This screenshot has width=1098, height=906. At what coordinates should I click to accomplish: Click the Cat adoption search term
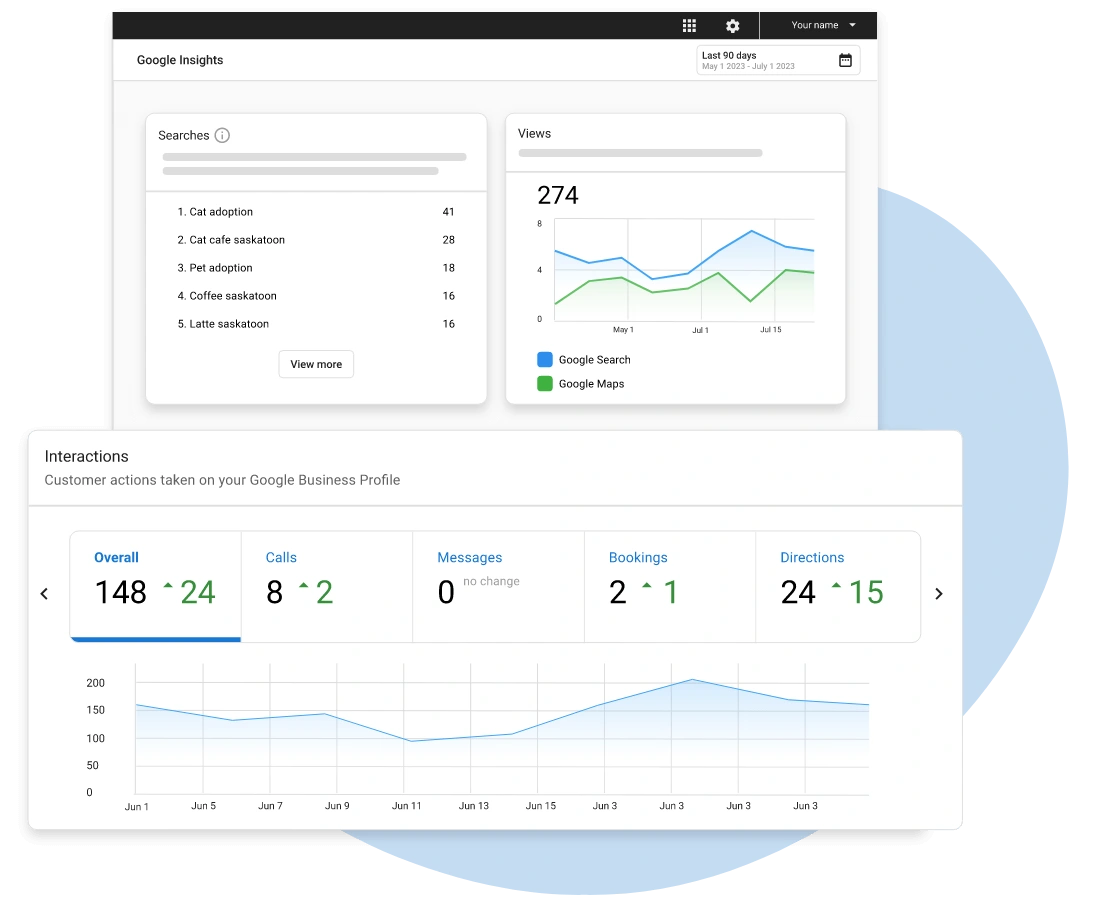(215, 212)
